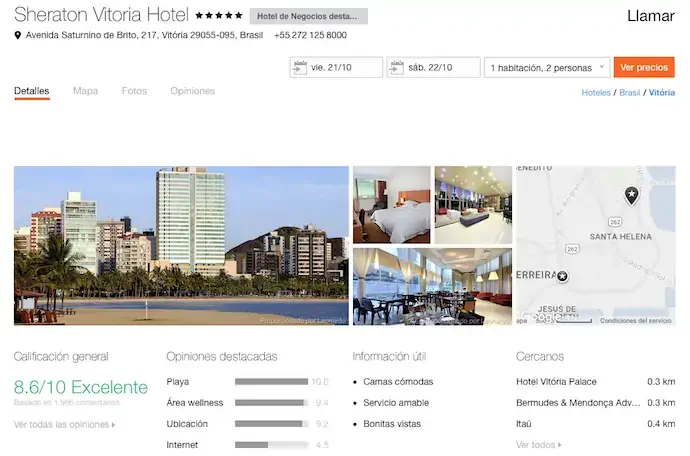Open the bedroom photo thumbnail
Viewport: 690px width, 456px height.
[x=392, y=205]
